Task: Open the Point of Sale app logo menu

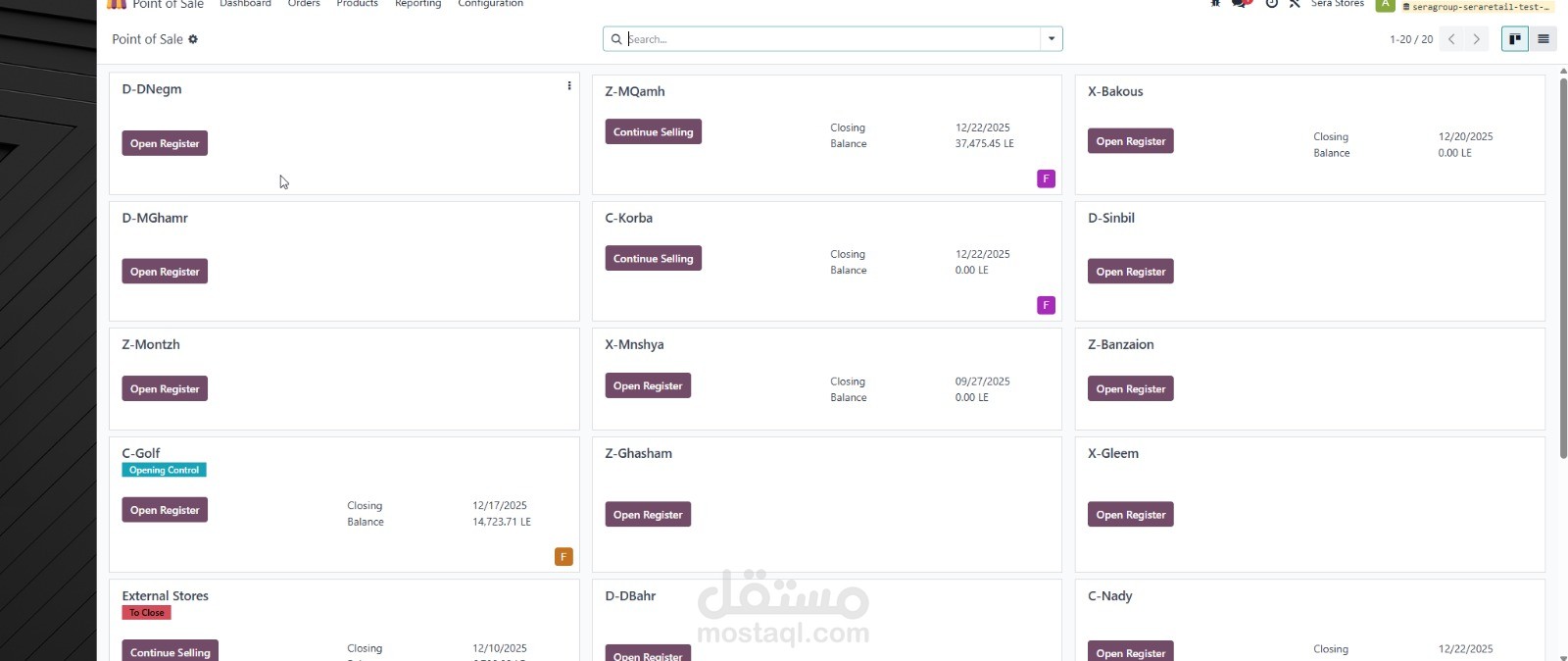Action: tap(117, 4)
